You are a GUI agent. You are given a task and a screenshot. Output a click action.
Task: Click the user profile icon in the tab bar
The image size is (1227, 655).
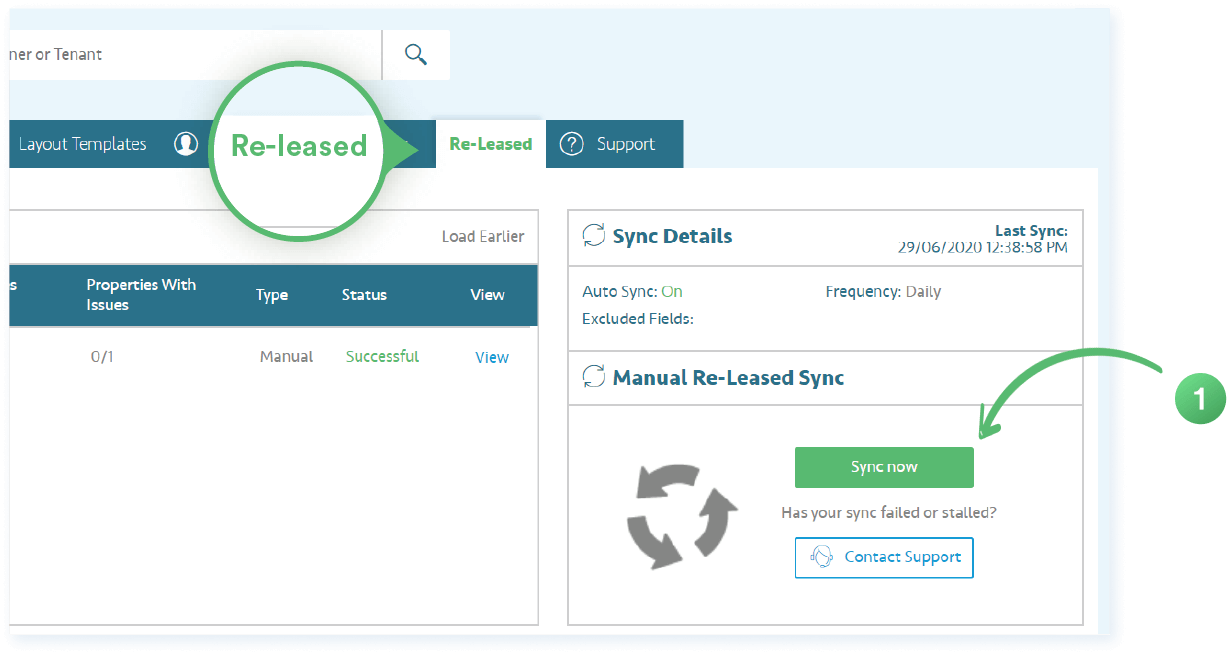click(x=186, y=144)
